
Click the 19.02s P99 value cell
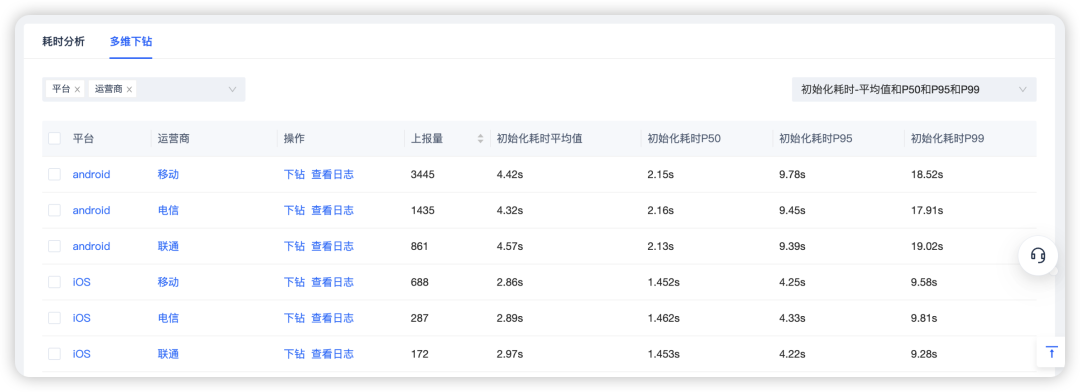click(x=927, y=246)
